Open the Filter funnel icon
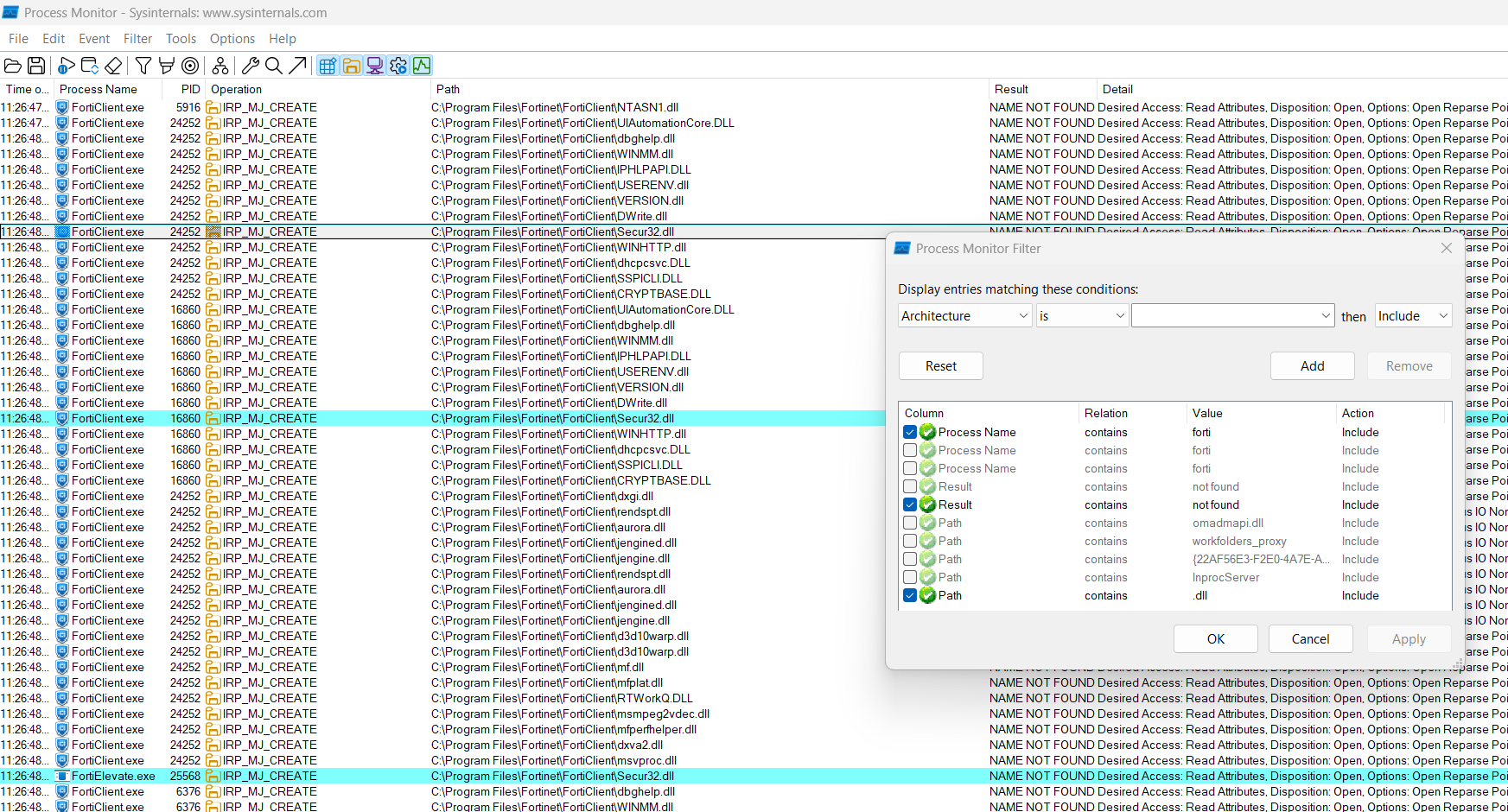Screen dimensions: 1508x812 point(143,66)
